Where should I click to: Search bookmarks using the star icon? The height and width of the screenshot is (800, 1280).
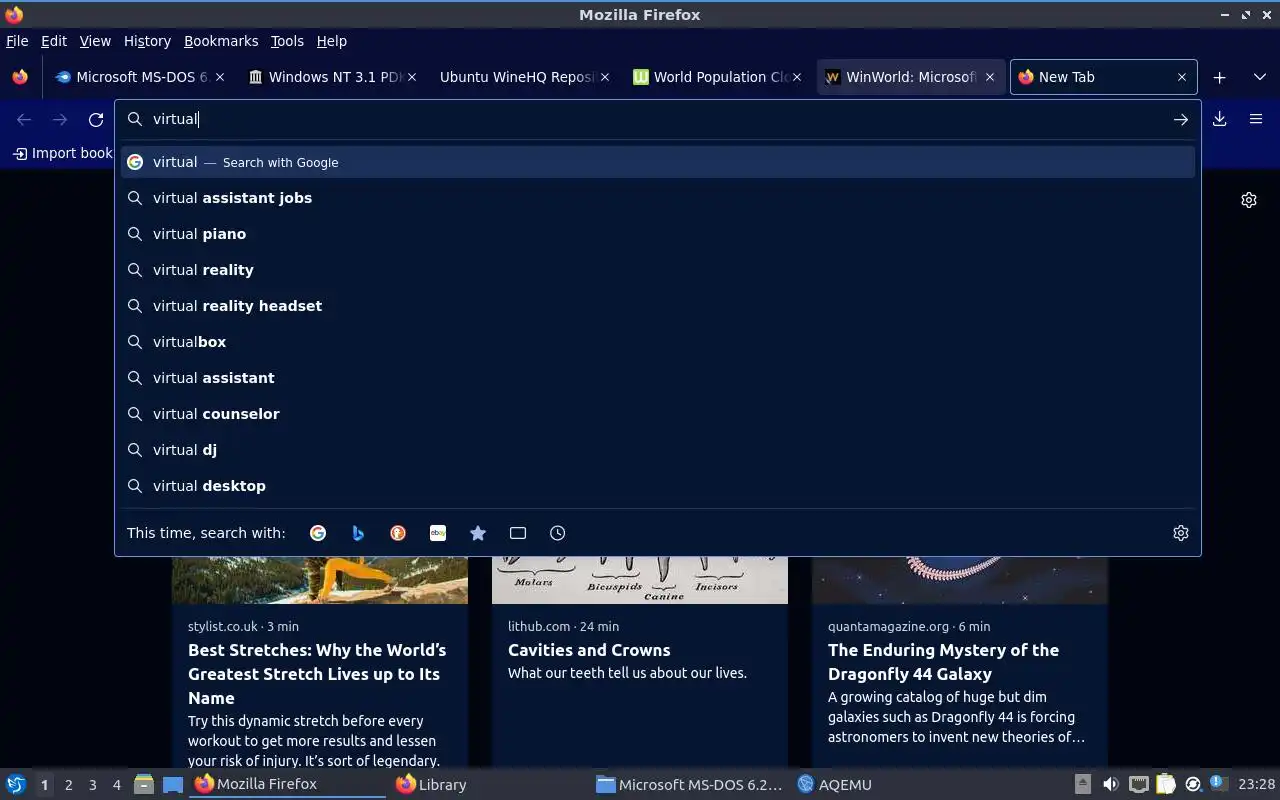point(478,533)
